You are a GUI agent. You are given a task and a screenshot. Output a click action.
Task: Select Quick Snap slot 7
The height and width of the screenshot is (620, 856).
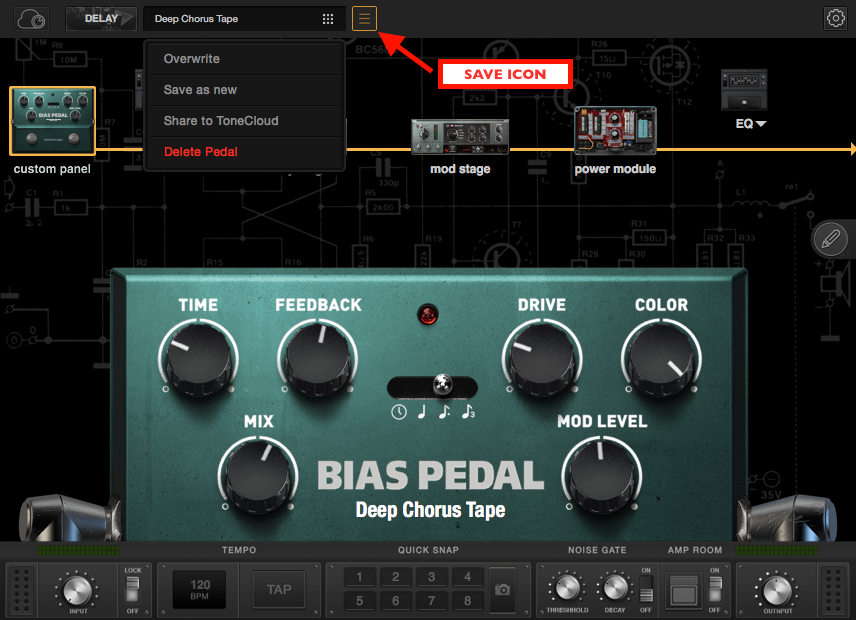431,601
